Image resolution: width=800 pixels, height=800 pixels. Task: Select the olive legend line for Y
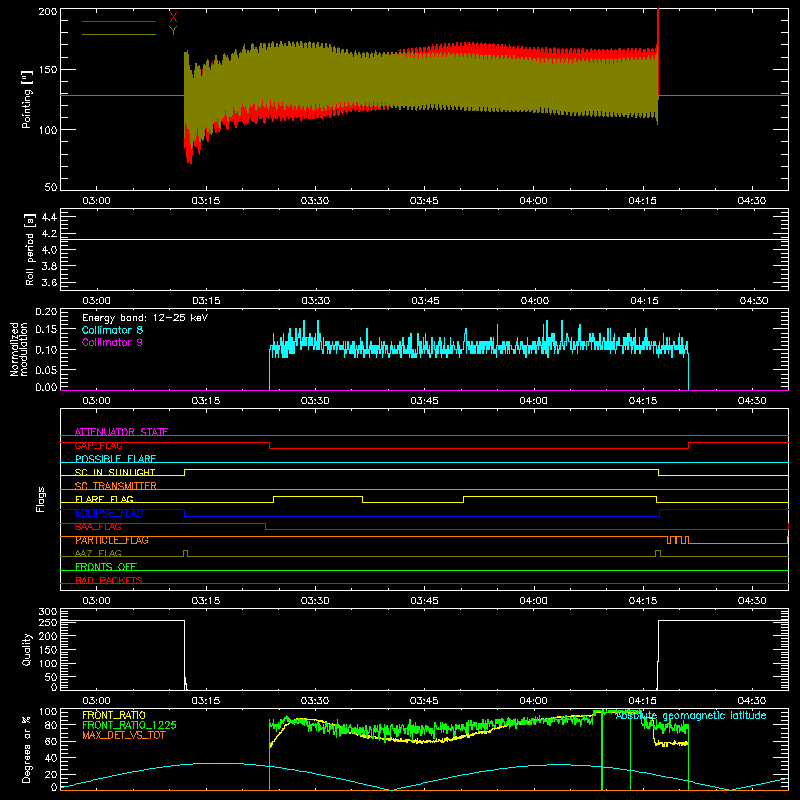(119, 35)
